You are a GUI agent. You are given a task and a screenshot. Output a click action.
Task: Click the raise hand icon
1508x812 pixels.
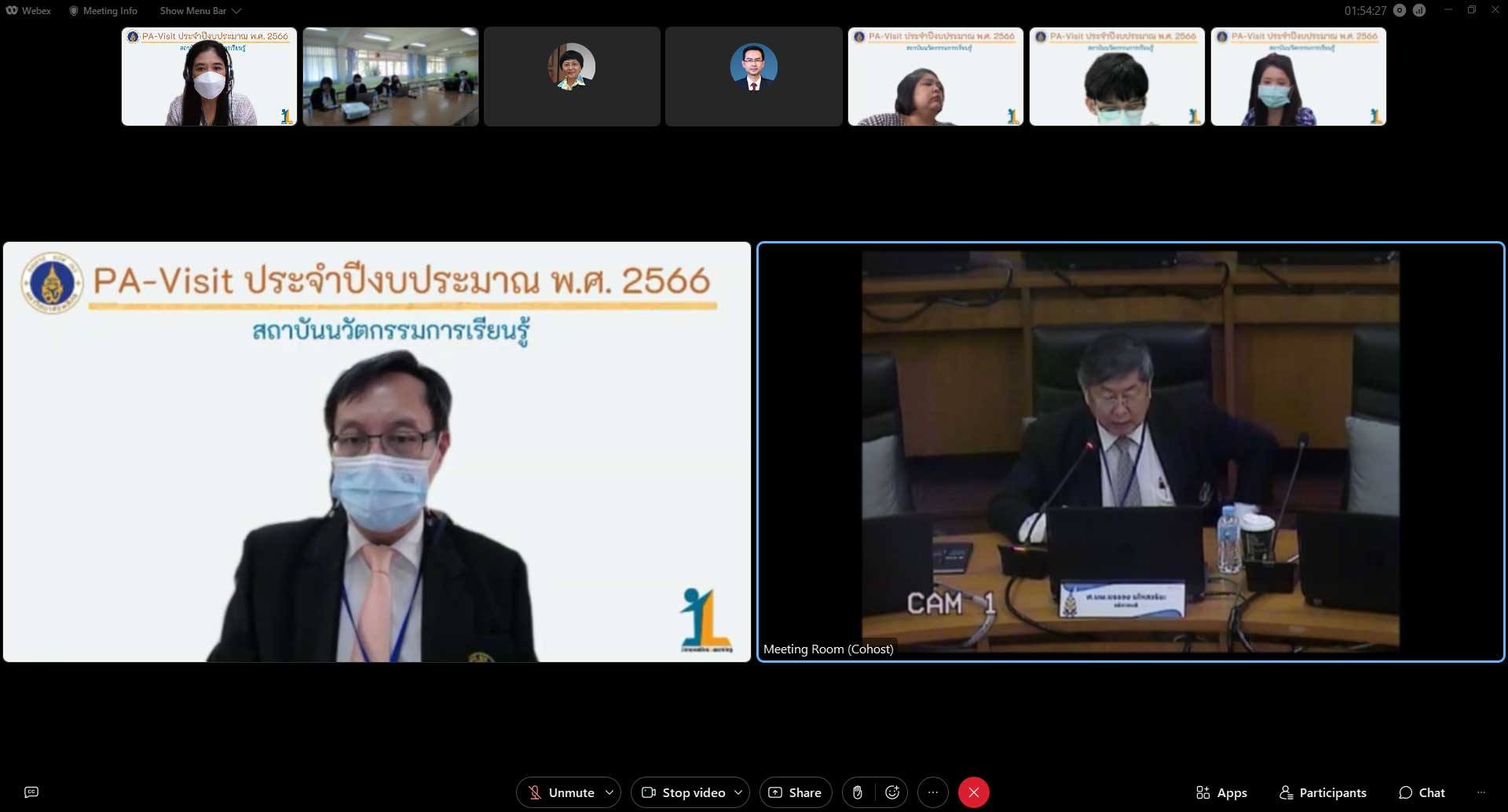858,792
